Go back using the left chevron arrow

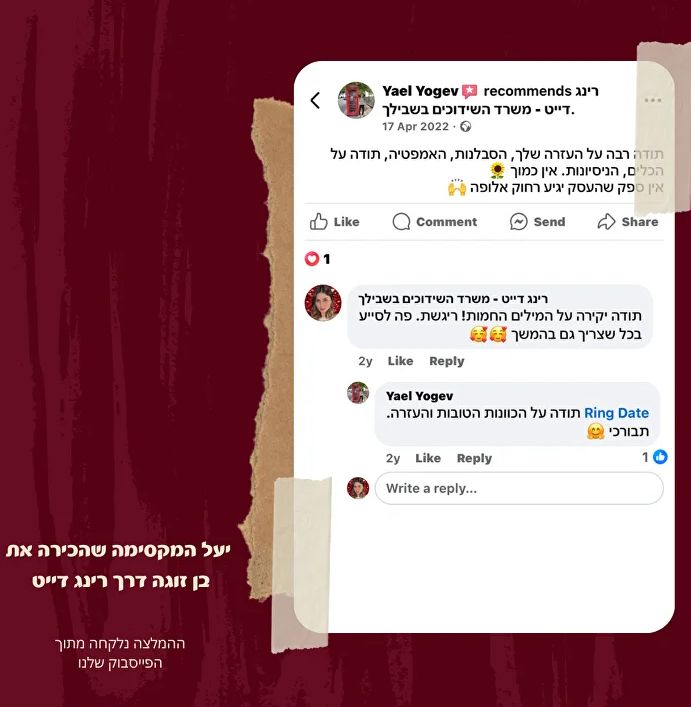[316, 100]
